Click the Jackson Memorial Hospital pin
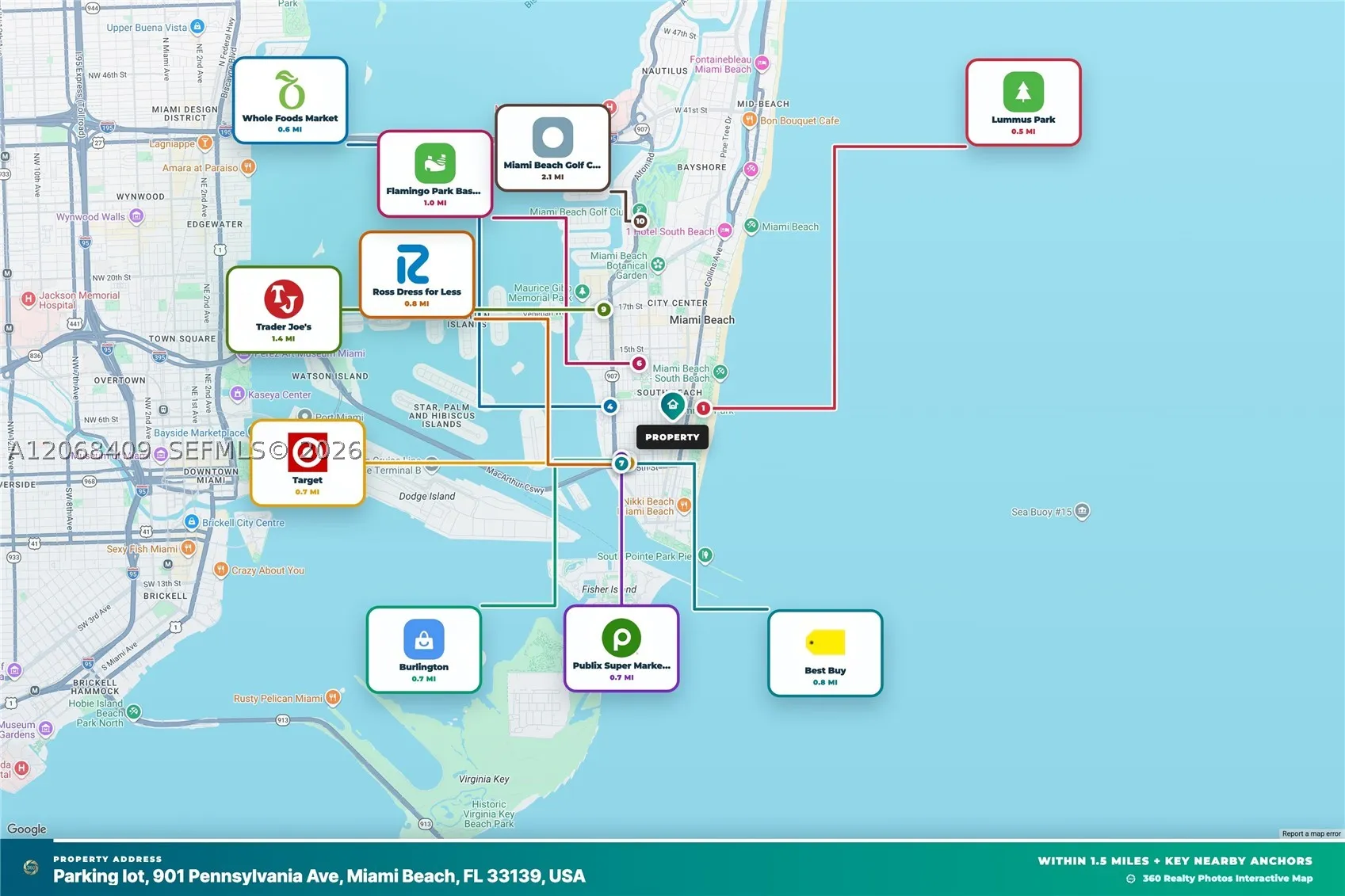The image size is (1345, 896). click(29, 299)
